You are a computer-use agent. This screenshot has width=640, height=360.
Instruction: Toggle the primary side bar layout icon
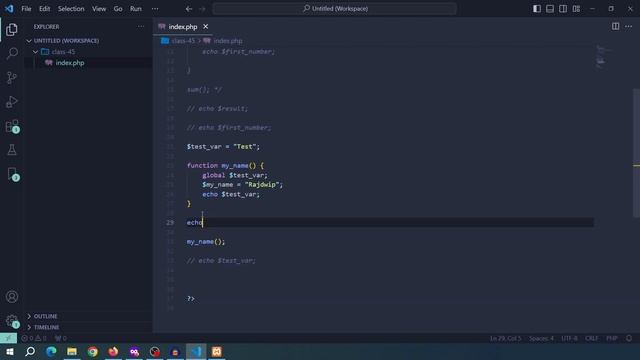click(537, 9)
